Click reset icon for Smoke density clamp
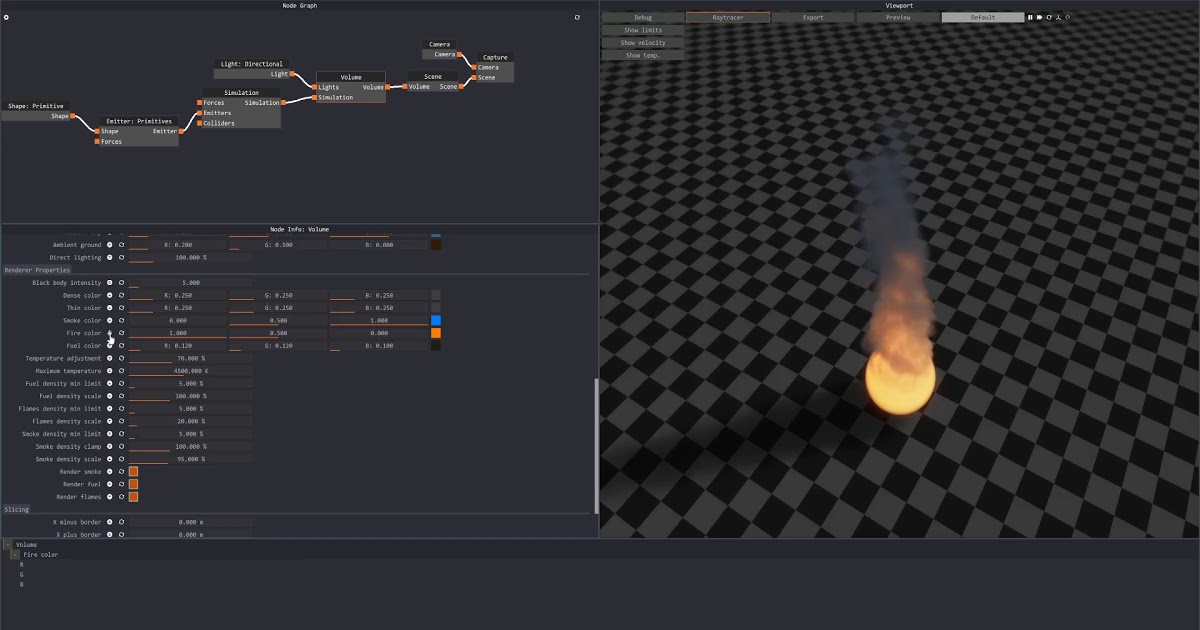 121,446
